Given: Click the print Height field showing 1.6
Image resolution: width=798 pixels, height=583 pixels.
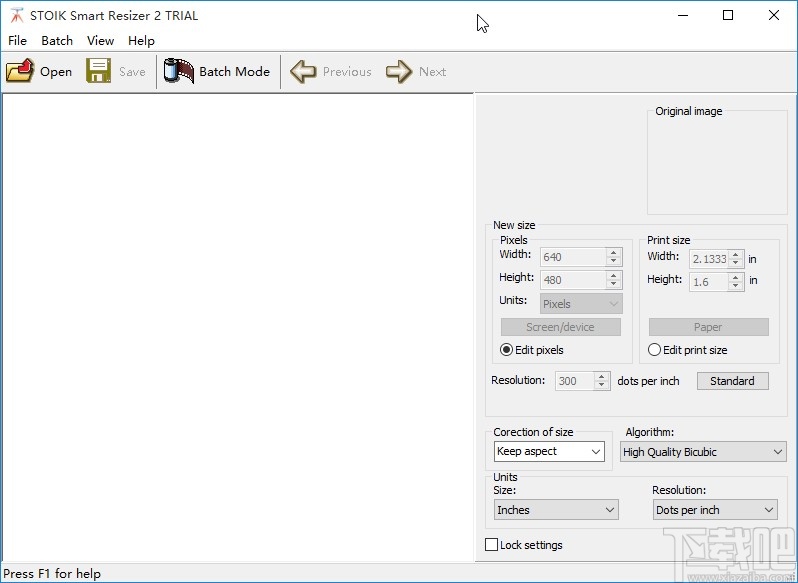Looking at the screenshot, I should 709,282.
